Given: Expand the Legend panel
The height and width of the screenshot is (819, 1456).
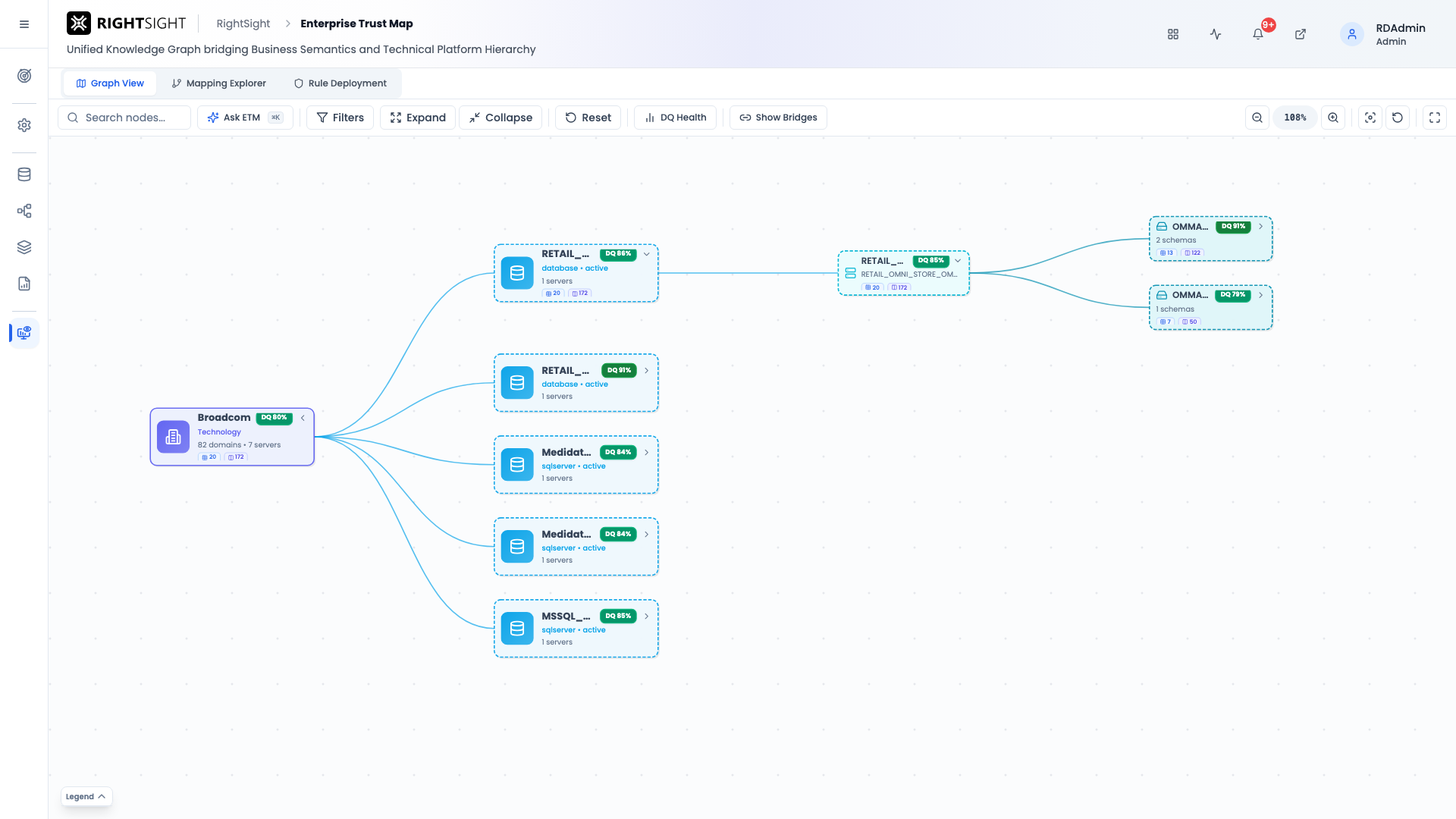Looking at the screenshot, I should pos(86,796).
